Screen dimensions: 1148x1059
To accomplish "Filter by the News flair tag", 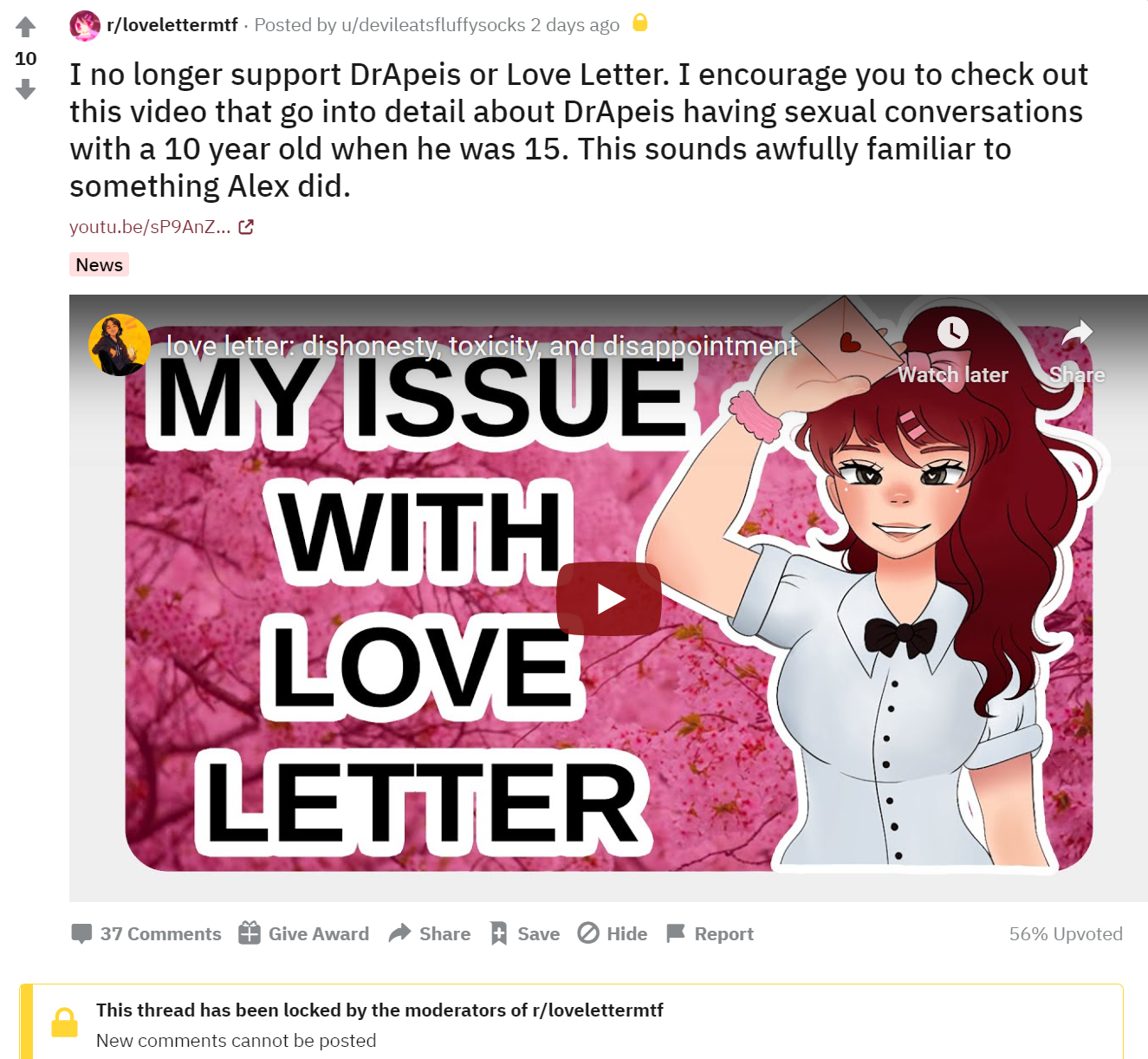I will coord(100,264).
